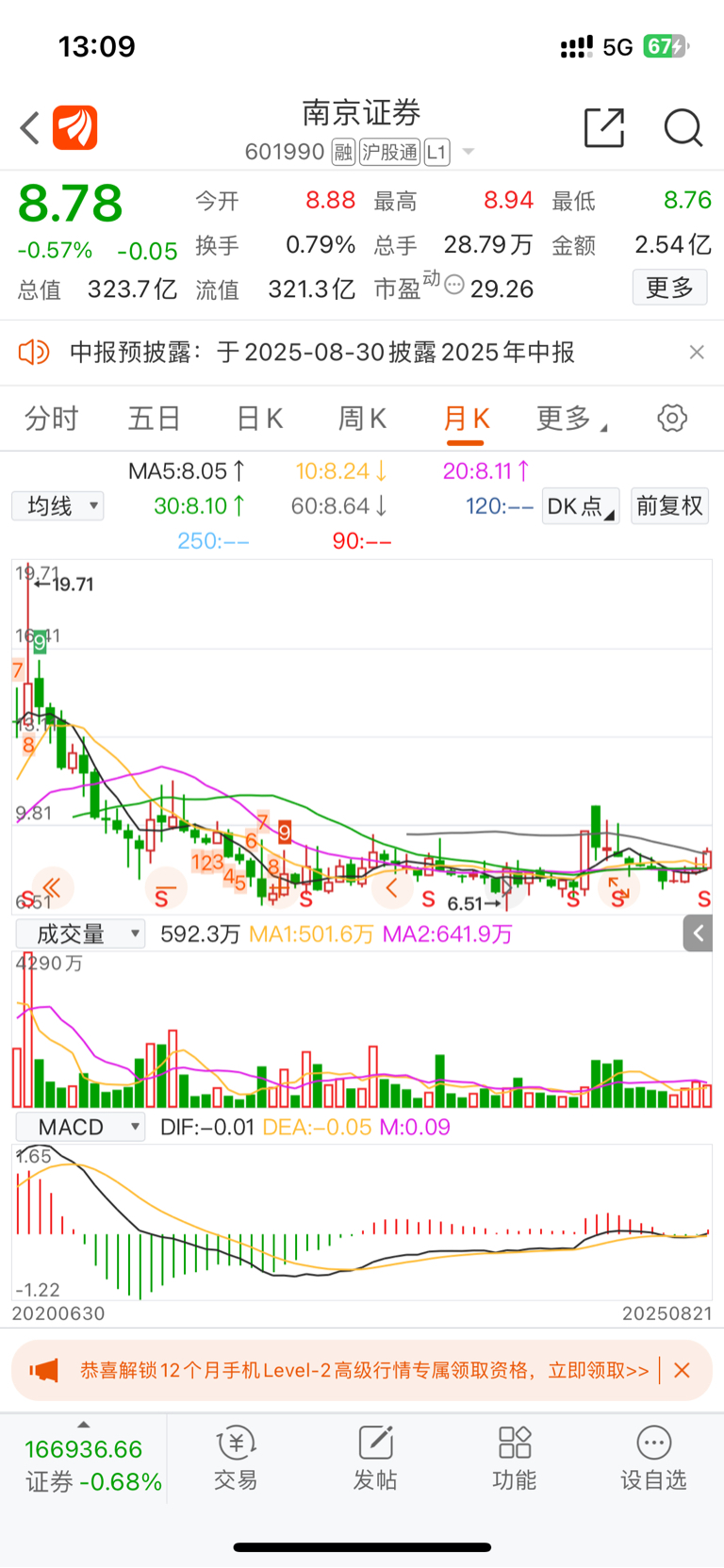This screenshot has height=1568, width=724.
Task: Expand the 更多 chart periods menu
Action: click(x=571, y=418)
